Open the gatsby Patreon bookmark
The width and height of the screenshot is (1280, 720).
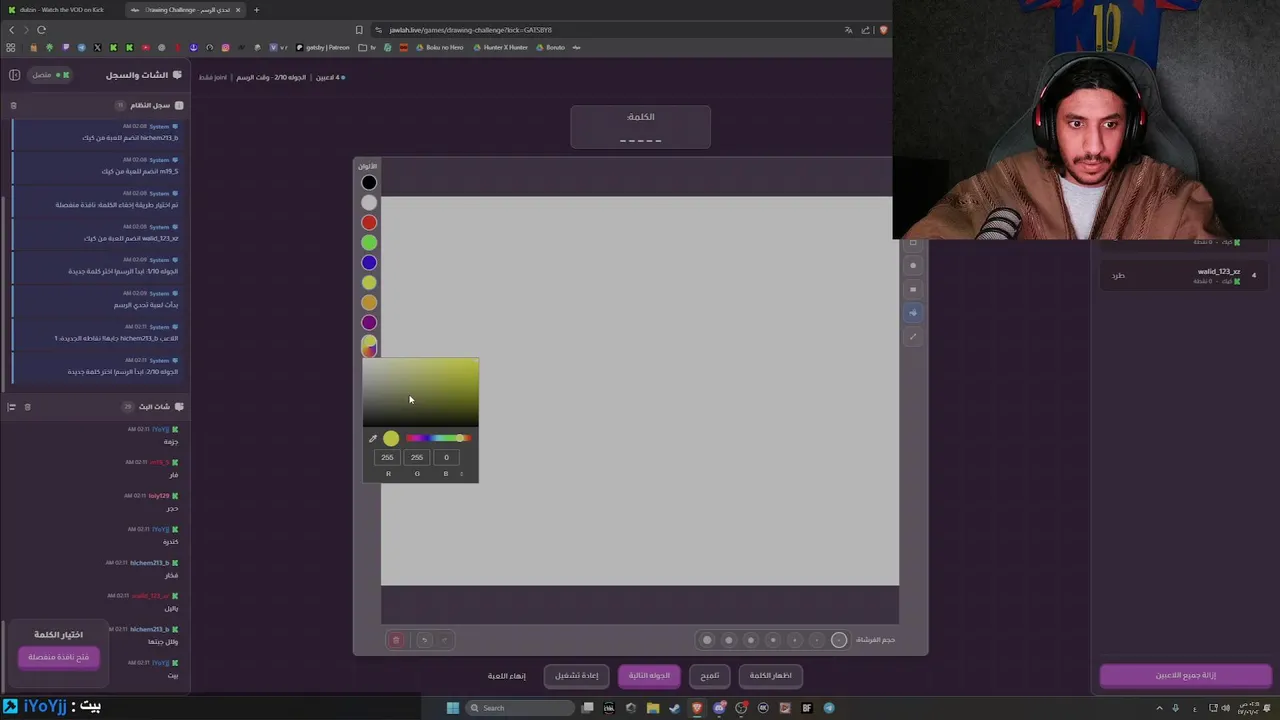point(324,47)
